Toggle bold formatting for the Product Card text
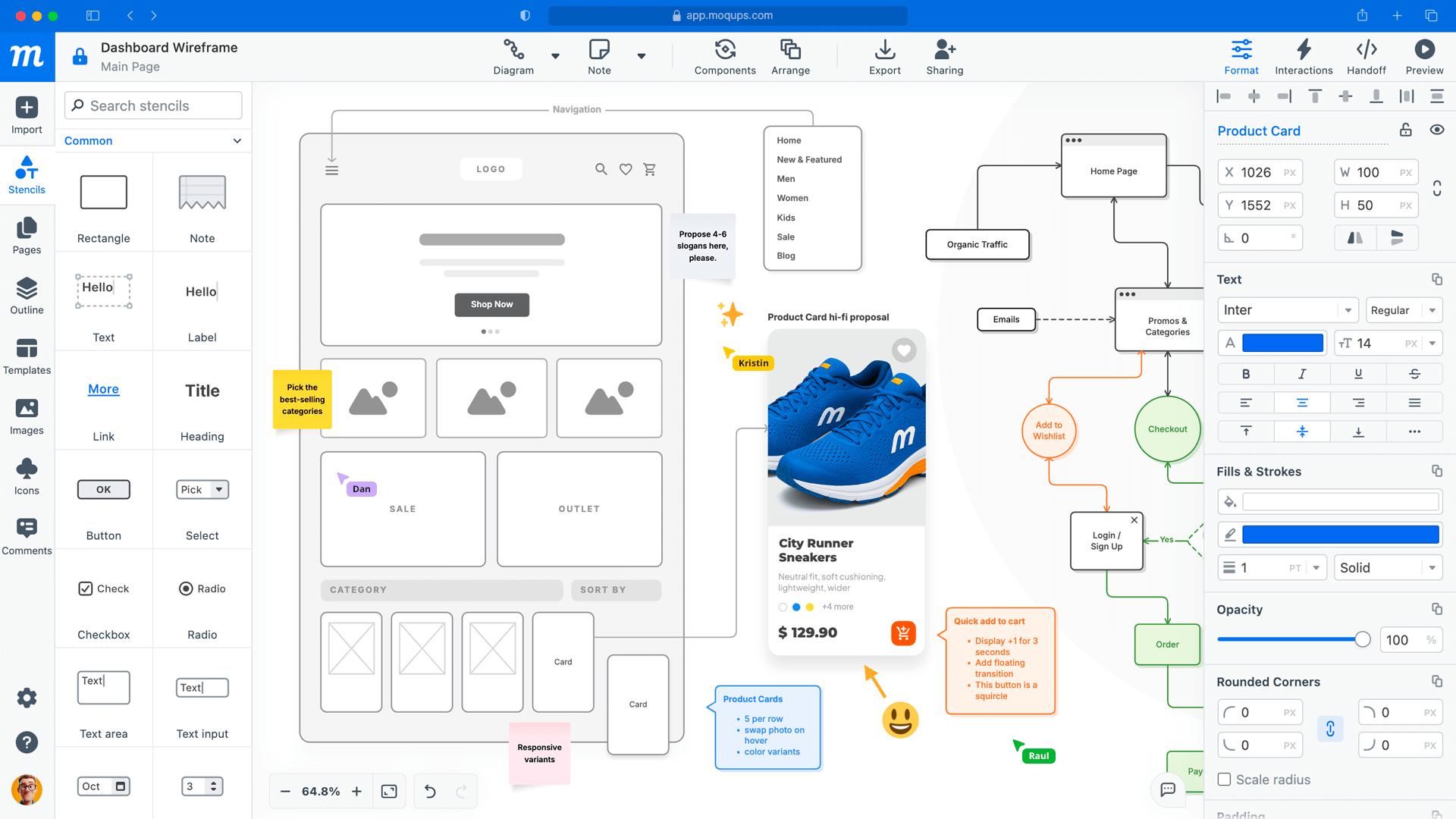The width and height of the screenshot is (1456, 819). (1246, 373)
